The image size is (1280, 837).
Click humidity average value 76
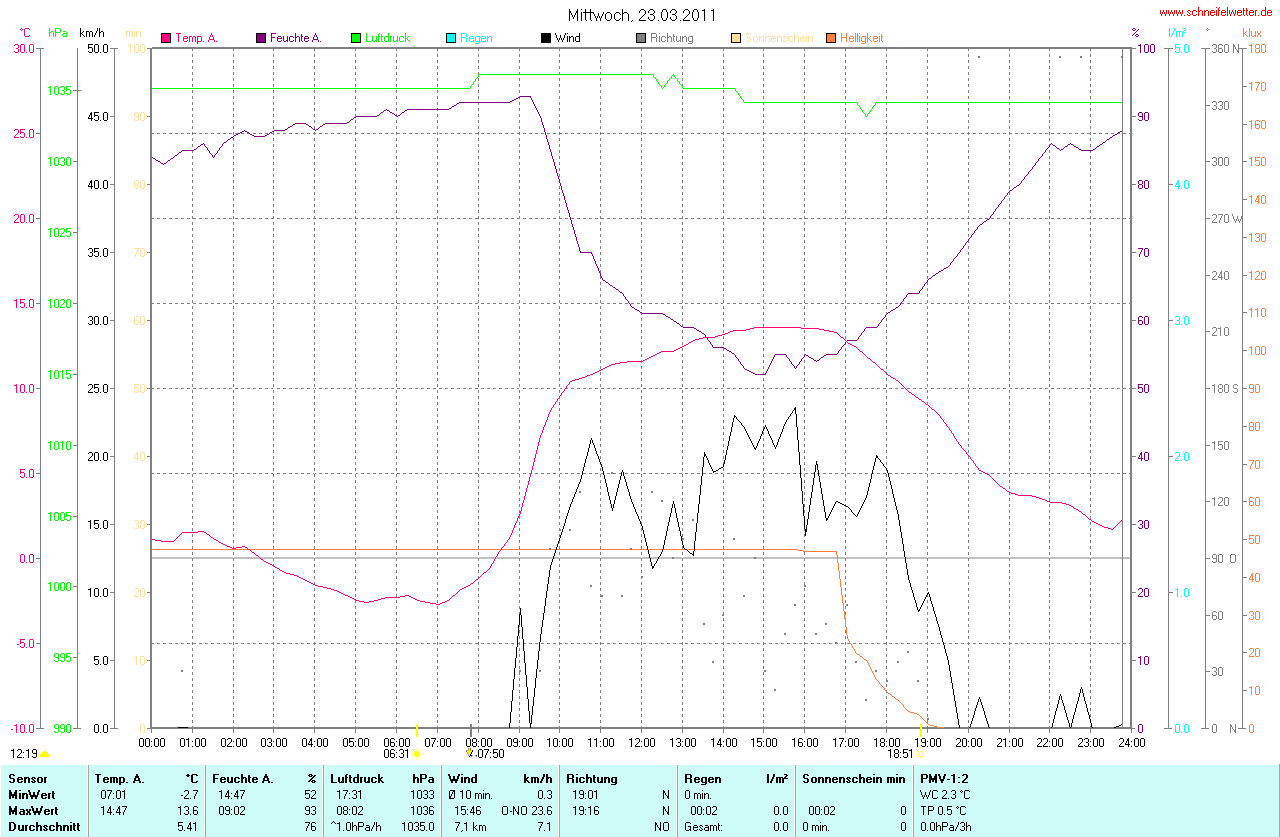[x=310, y=827]
